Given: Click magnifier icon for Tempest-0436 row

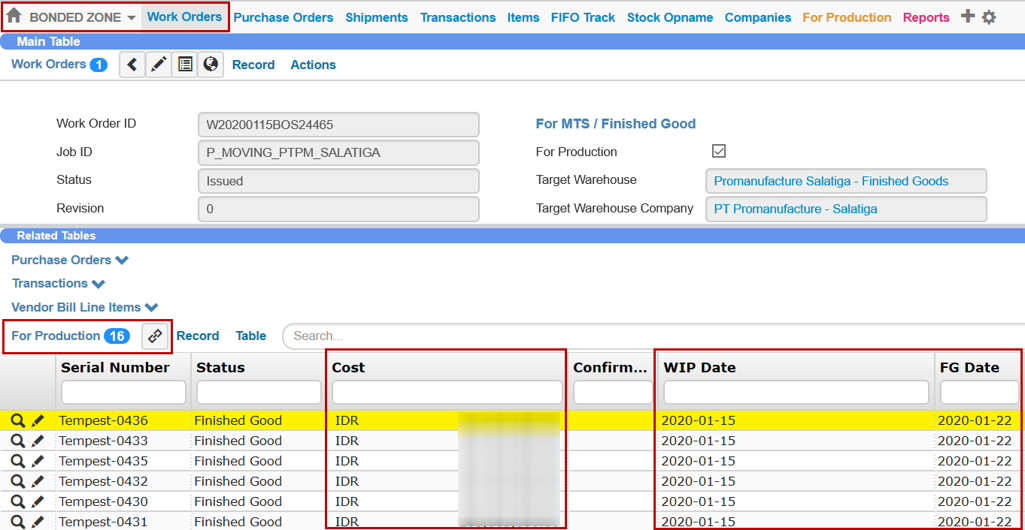Looking at the screenshot, I should point(18,421).
